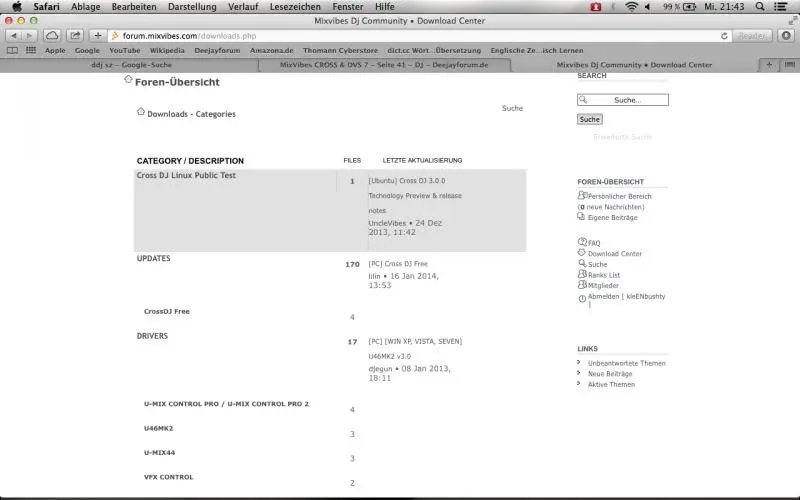
Task: Click the iCloud tabs toolbar icon
Action: (52, 35)
